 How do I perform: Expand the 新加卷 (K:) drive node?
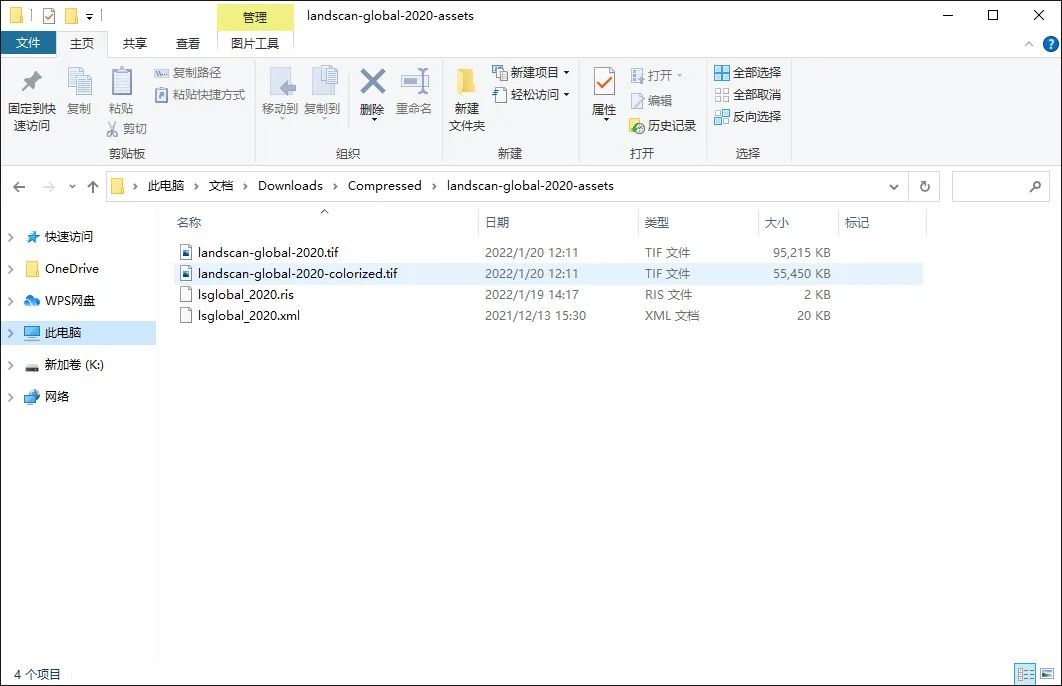tap(11, 365)
